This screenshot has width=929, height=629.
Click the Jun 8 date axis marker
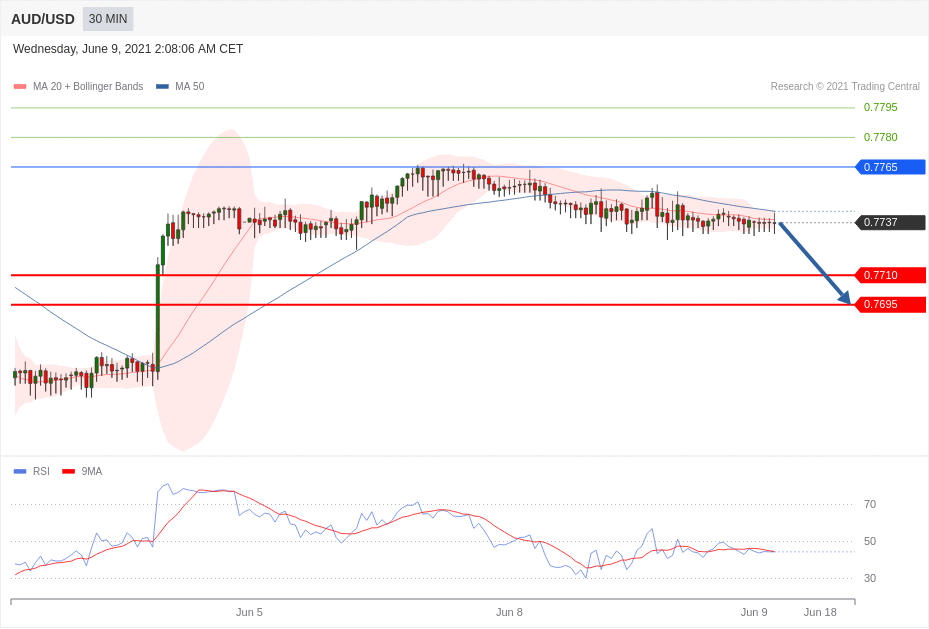pos(509,612)
